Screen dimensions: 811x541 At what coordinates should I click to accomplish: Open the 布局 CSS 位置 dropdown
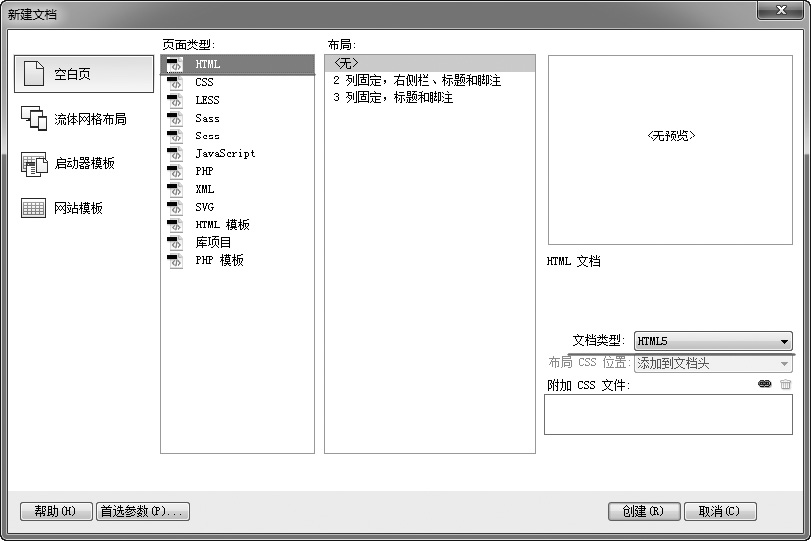(713, 364)
